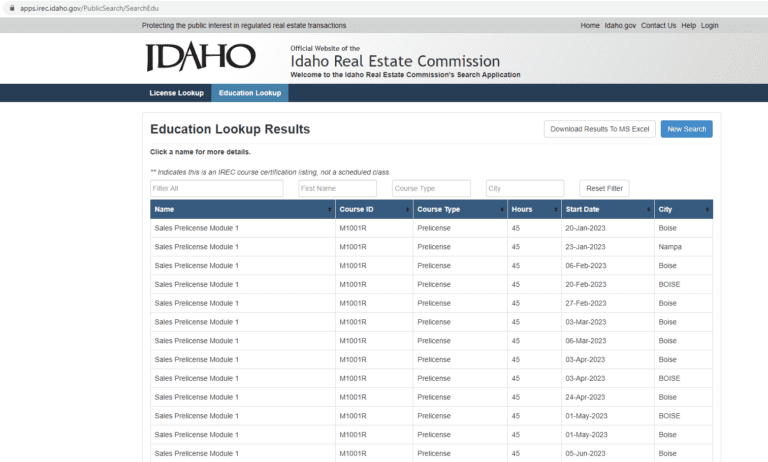Start a New Search
The image size is (768, 462).
point(687,129)
